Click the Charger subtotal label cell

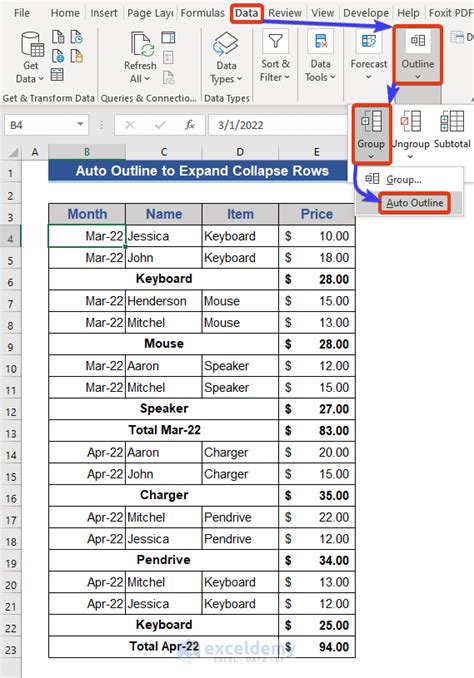(x=163, y=495)
